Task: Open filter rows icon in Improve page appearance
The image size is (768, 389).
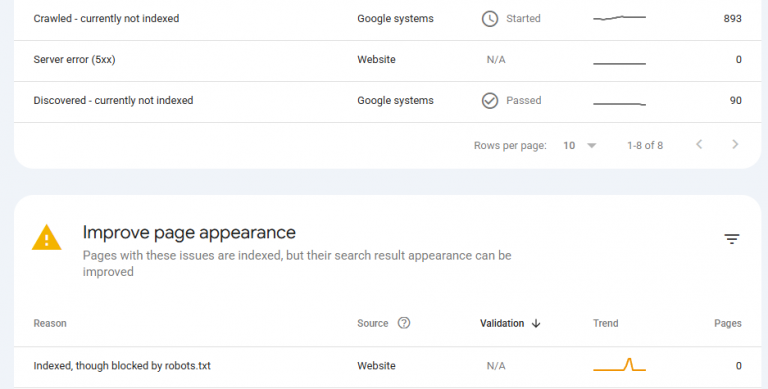Action: [x=731, y=239]
